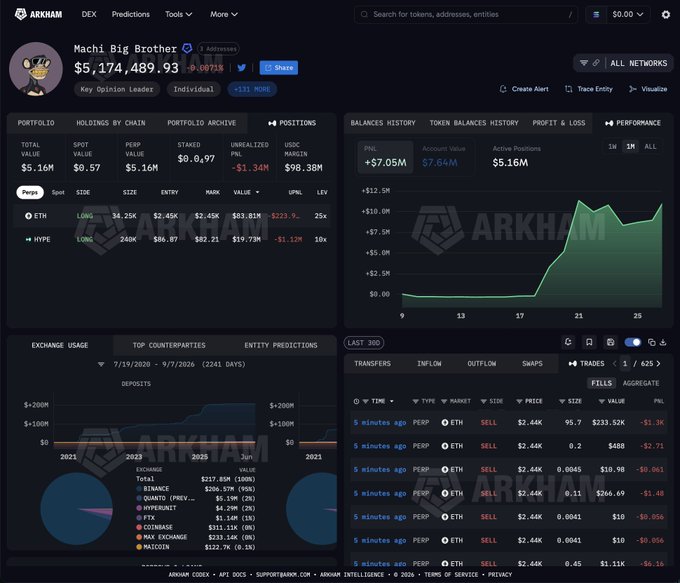Viewport: 680px width, 583px height.
Task: Click the clock icon in the Time column header
Action: click(x=356, y=401)
